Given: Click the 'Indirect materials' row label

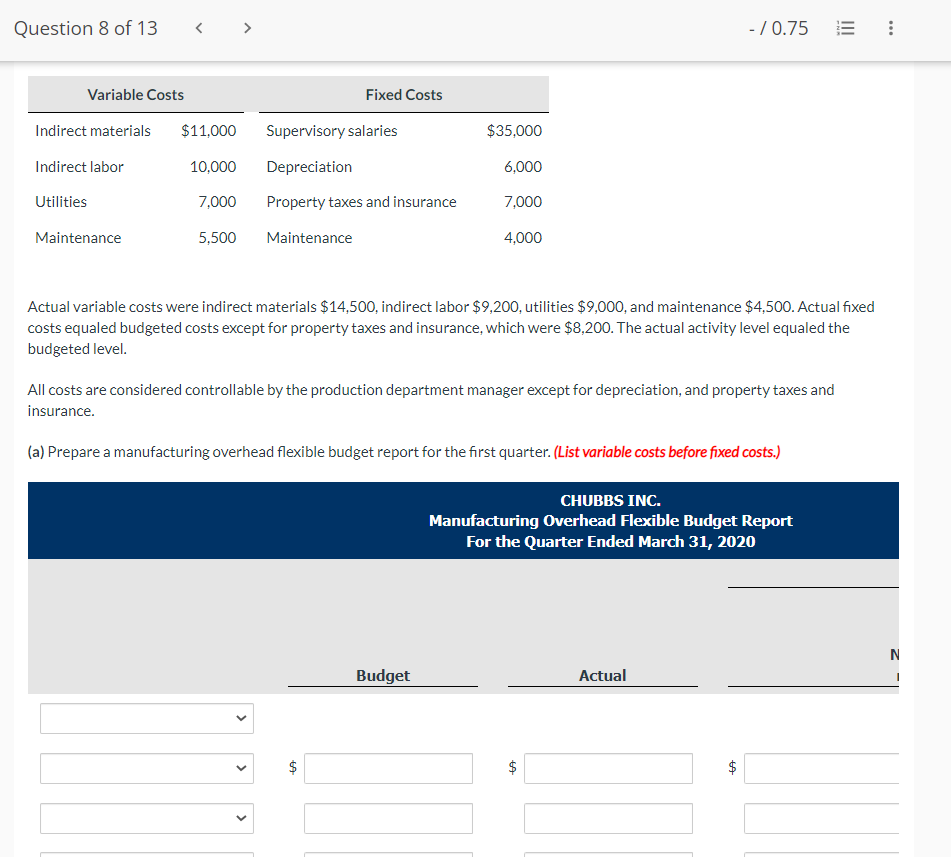Looking at the screenshot, I should point(93,130).
